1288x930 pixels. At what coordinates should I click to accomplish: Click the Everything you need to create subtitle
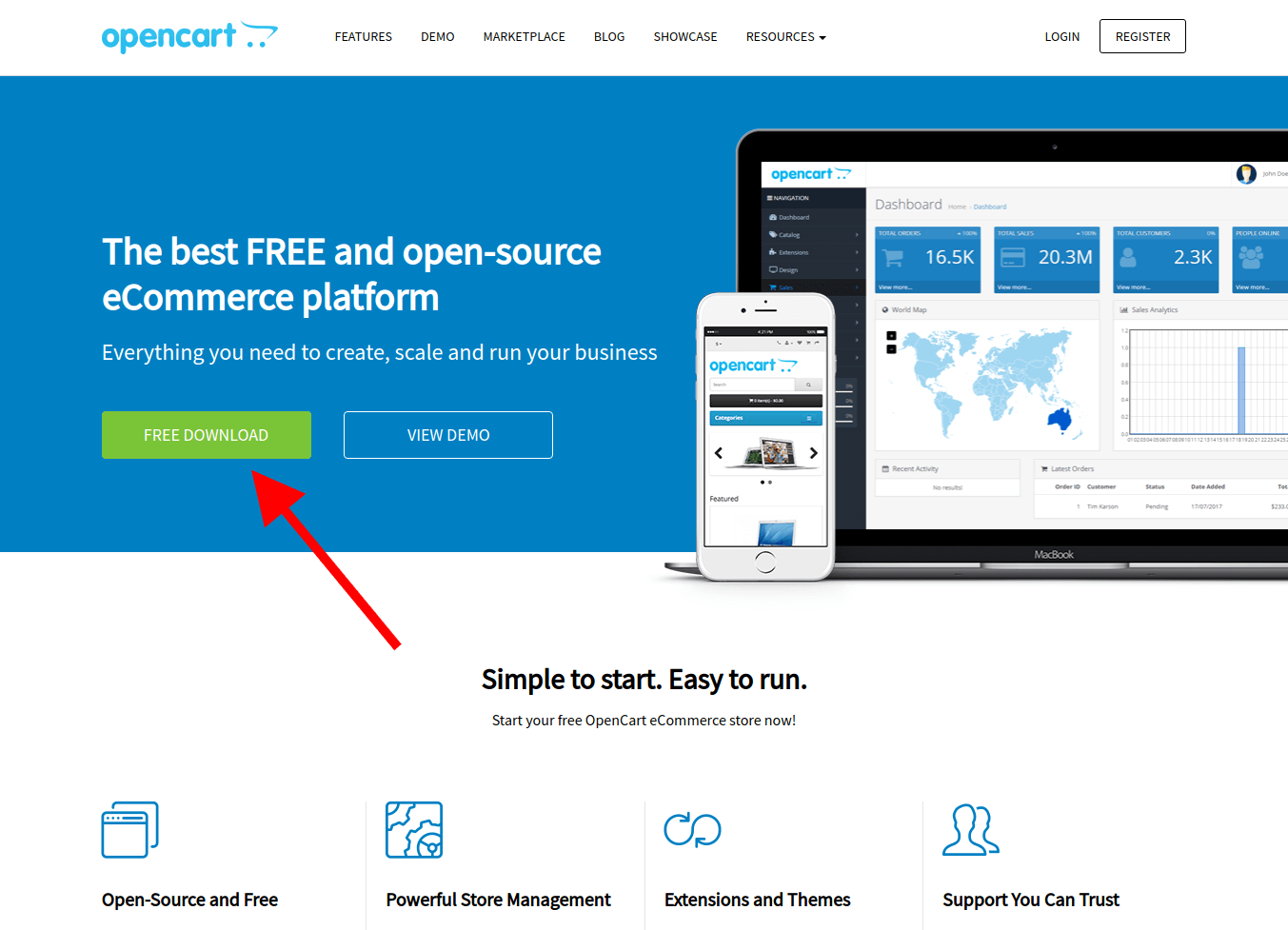tap(379, 352)
